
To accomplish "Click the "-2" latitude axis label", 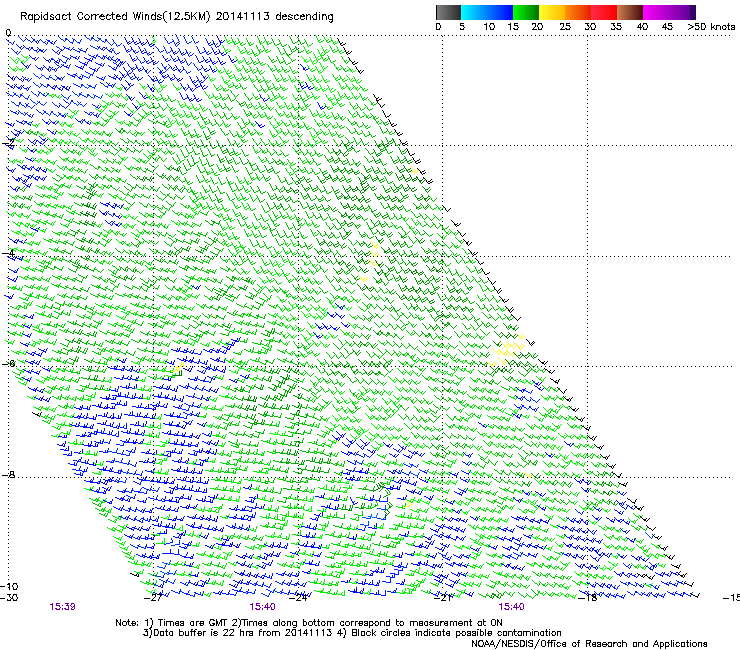I will [x=9, y=143].
